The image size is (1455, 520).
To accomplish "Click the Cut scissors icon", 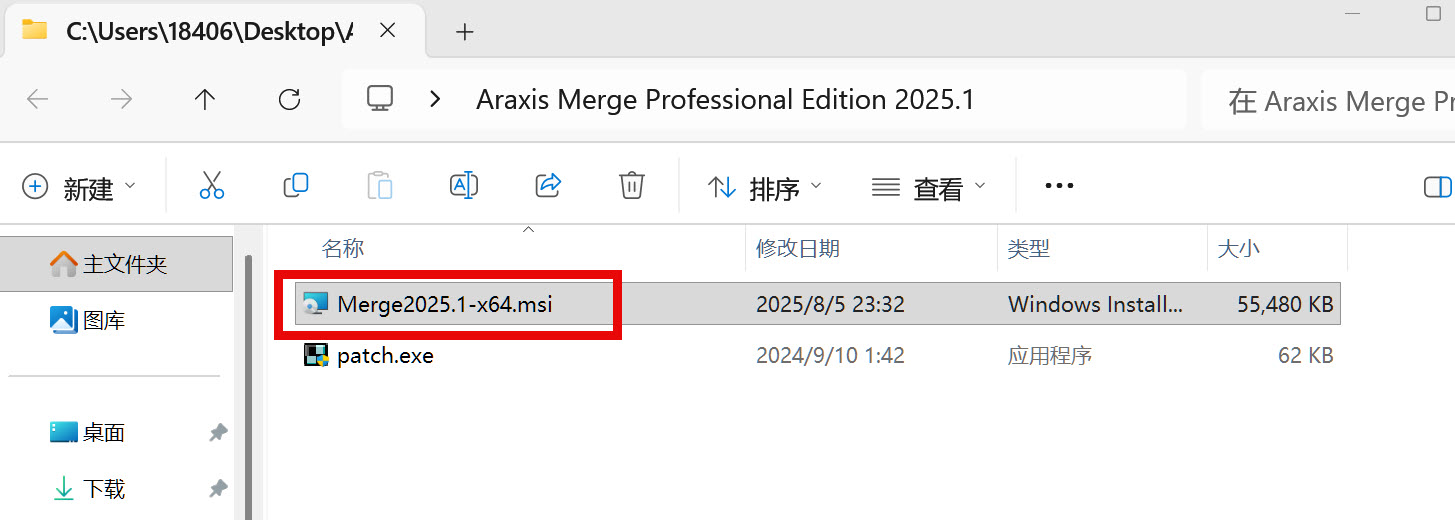I will [212, 185].
